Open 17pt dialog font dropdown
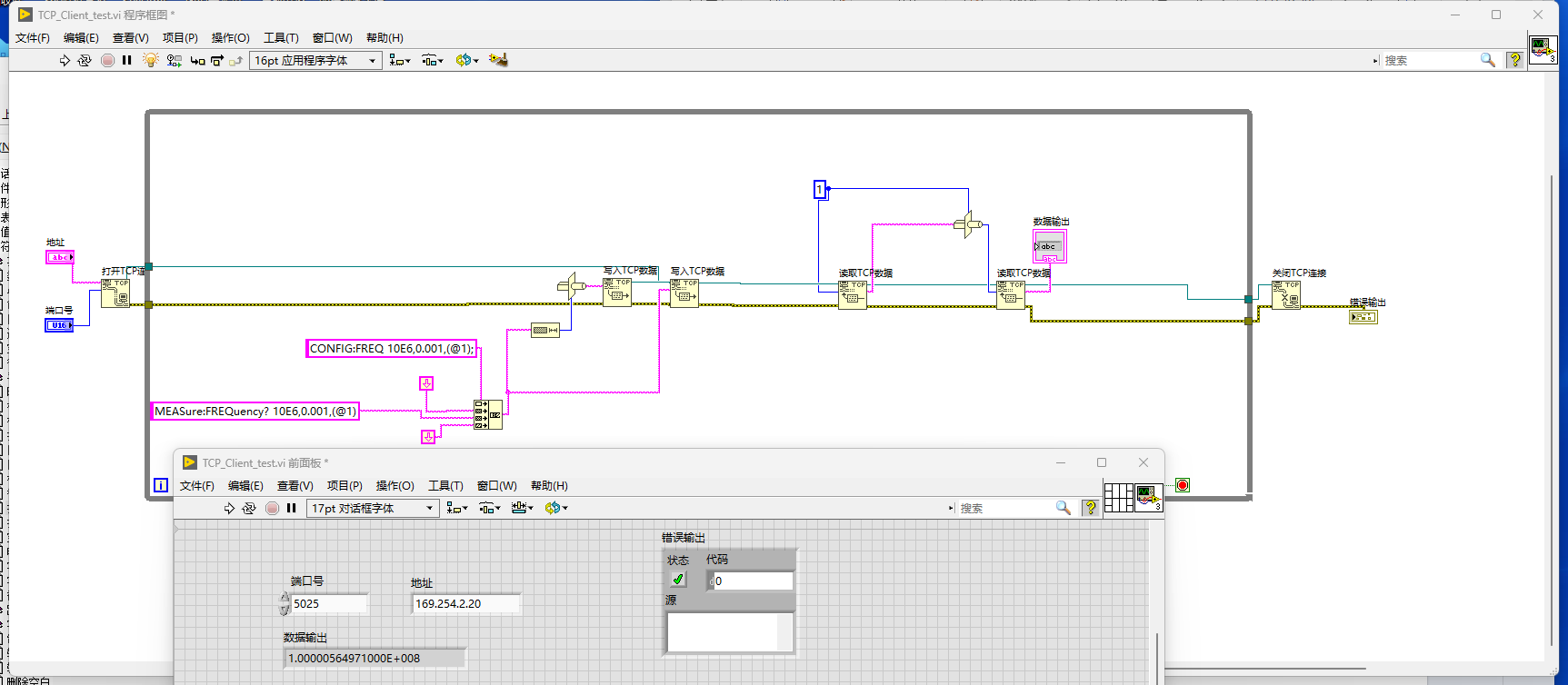This screenshot has width=1568, height=685. pyautogui.click(x=374, y=508)
